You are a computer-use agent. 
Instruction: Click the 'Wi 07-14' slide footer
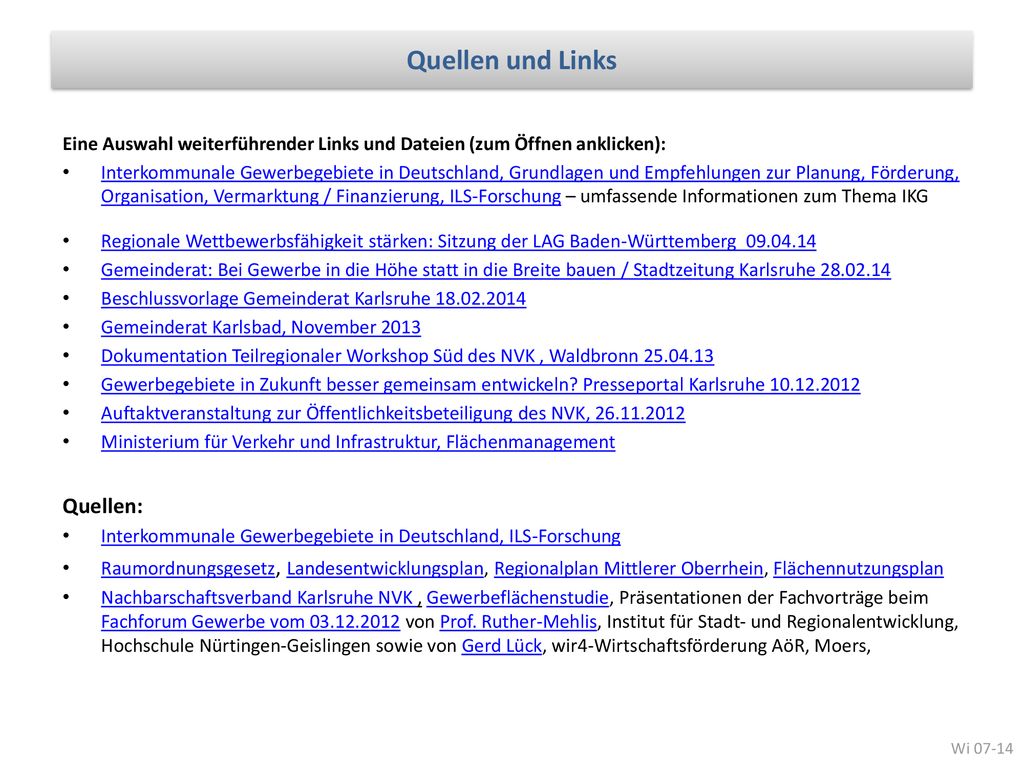982,748
